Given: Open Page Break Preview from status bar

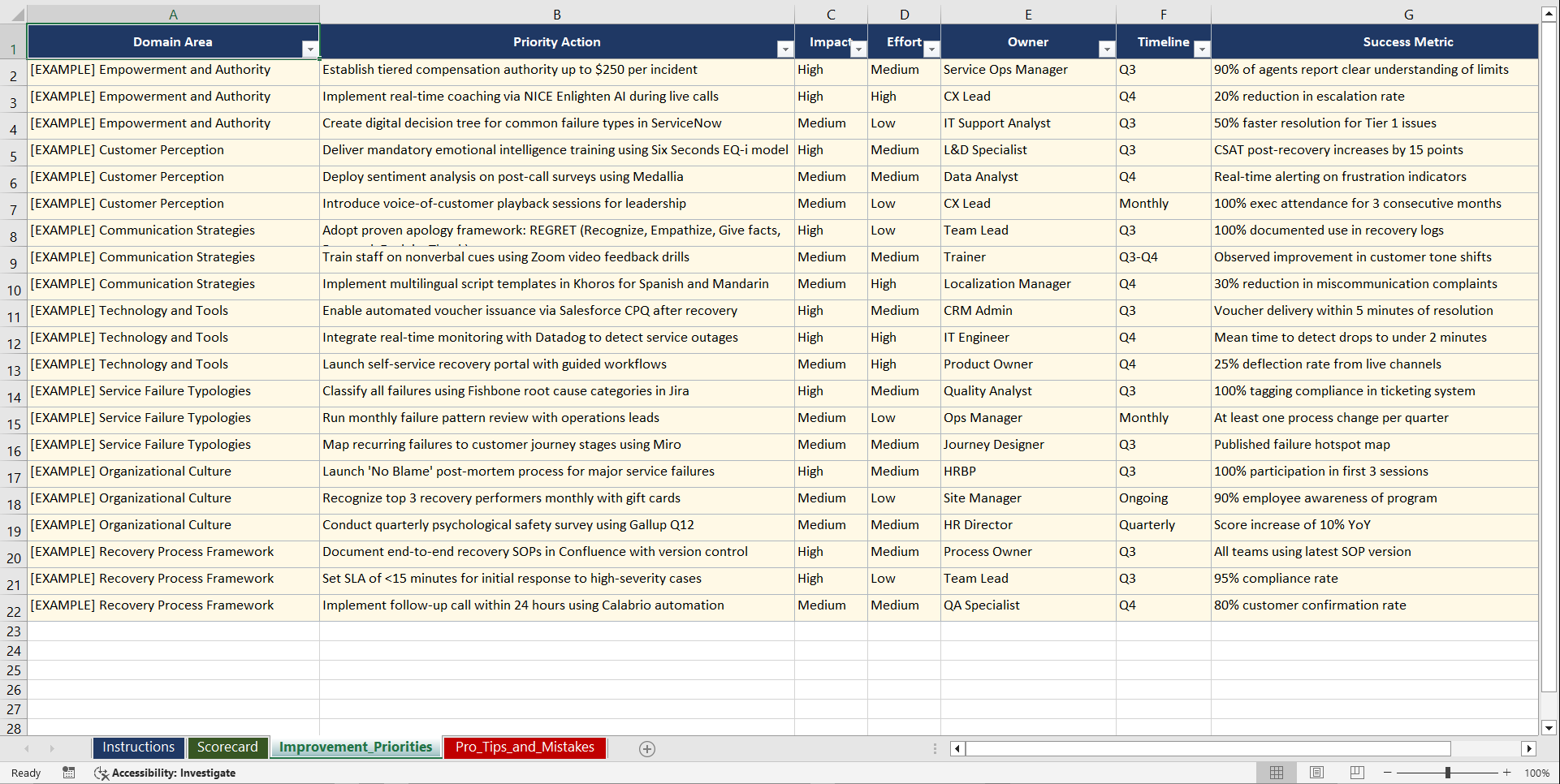Looking at the screenshot, I should pyautogui.click(x=1357, y=773).
